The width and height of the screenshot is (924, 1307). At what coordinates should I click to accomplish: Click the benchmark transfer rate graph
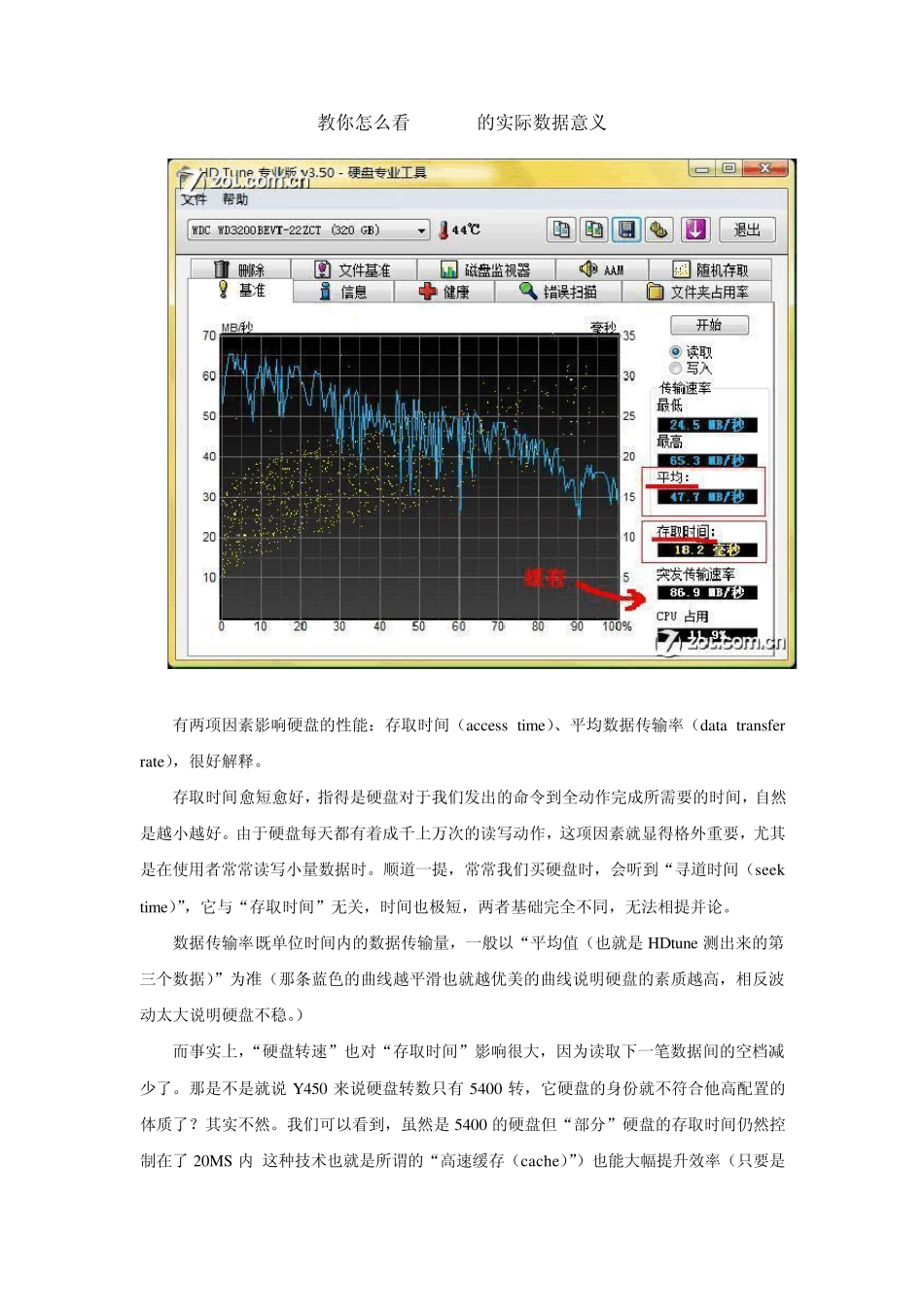click(x=419, y=477)
